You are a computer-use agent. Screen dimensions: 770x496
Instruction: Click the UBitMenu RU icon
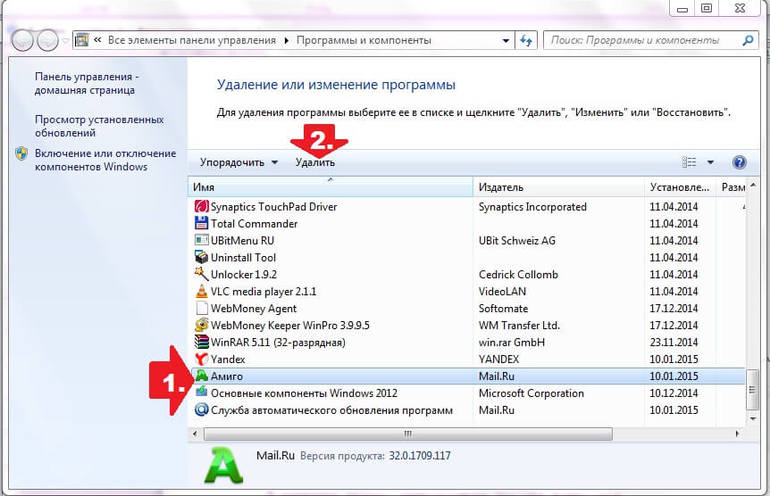(201, 240)
